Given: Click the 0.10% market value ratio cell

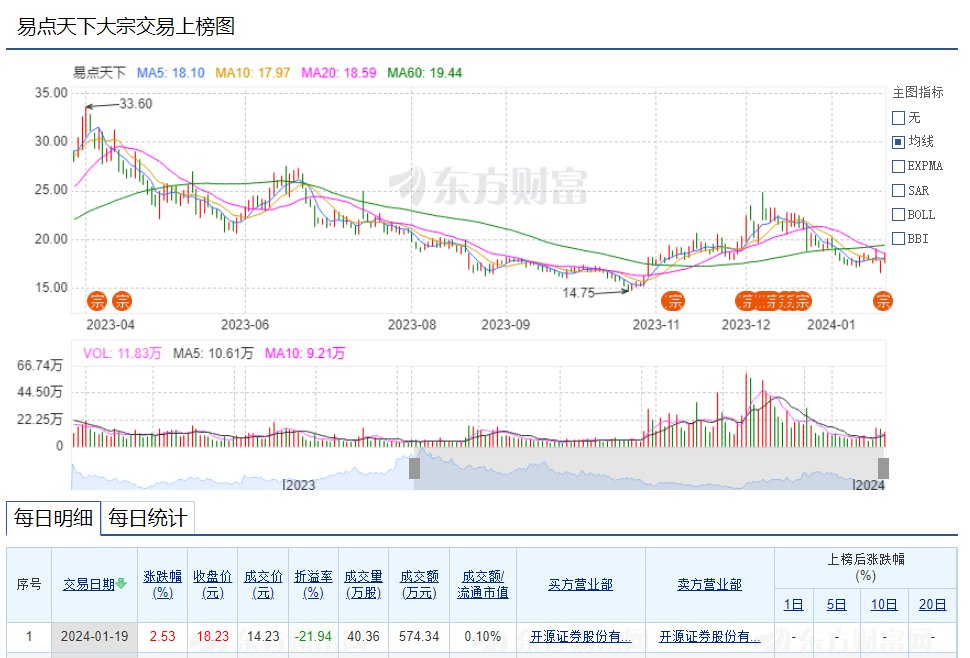Looking at the screenshot, I should pyautogui.click(x=483, y=636).
